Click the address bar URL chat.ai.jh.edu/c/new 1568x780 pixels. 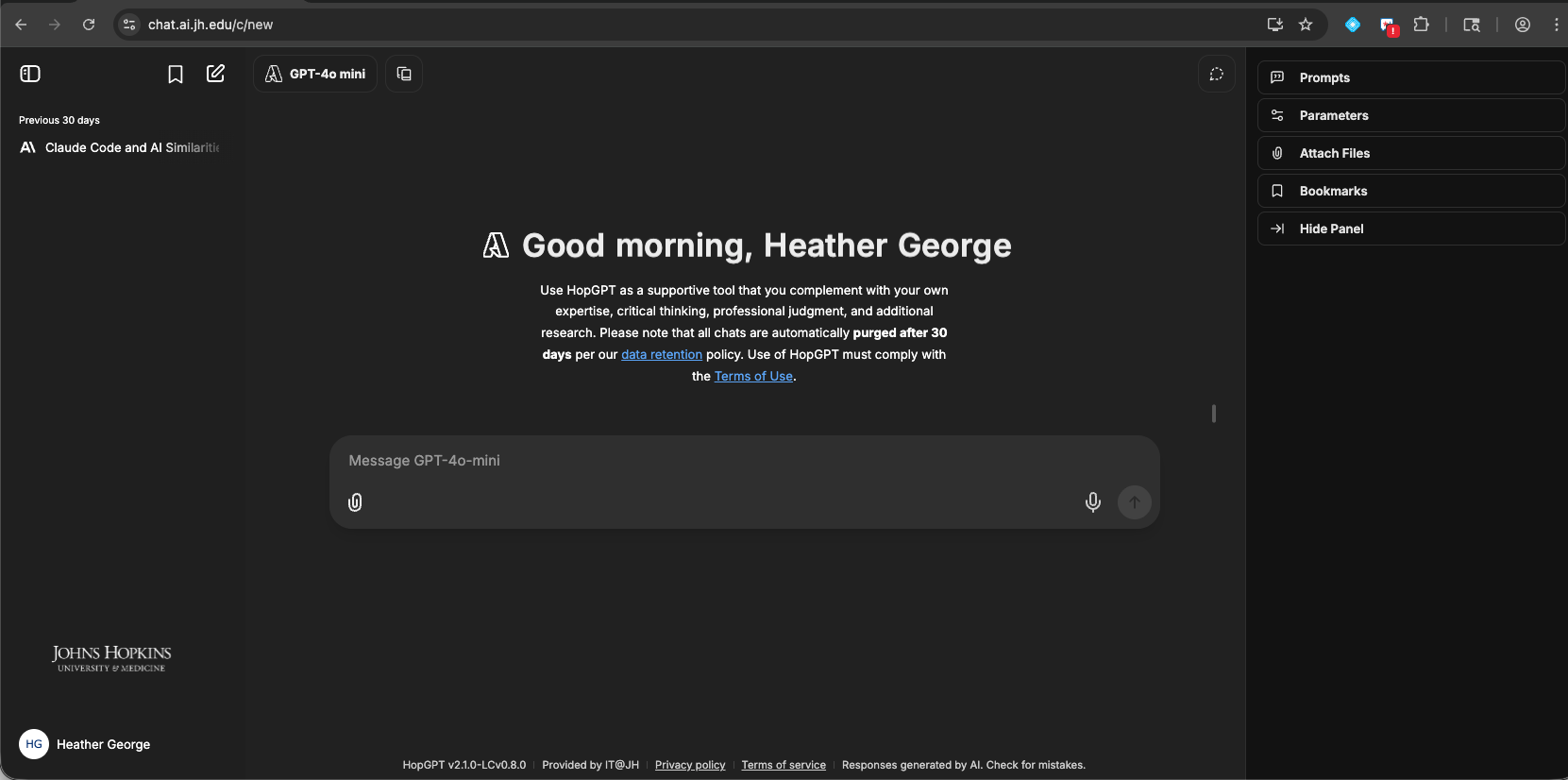tap(211, 25)
